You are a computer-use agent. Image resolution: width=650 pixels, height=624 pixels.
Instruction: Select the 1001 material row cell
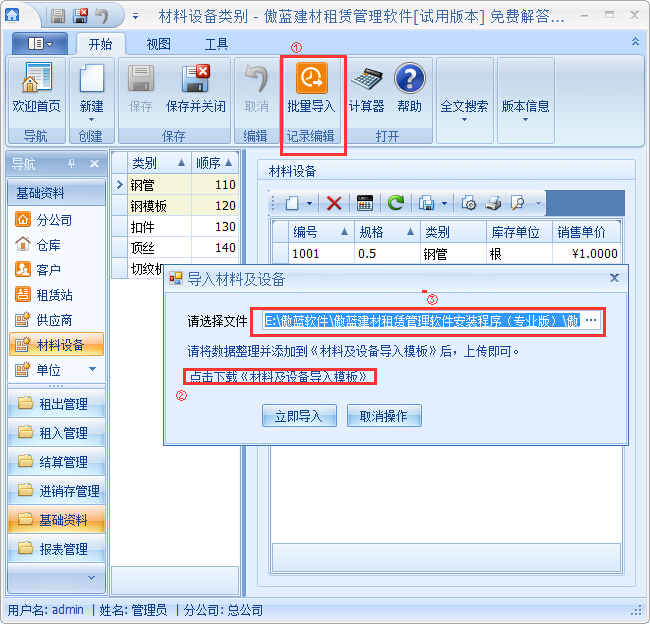pyautogui.click(x=321, y=253)
